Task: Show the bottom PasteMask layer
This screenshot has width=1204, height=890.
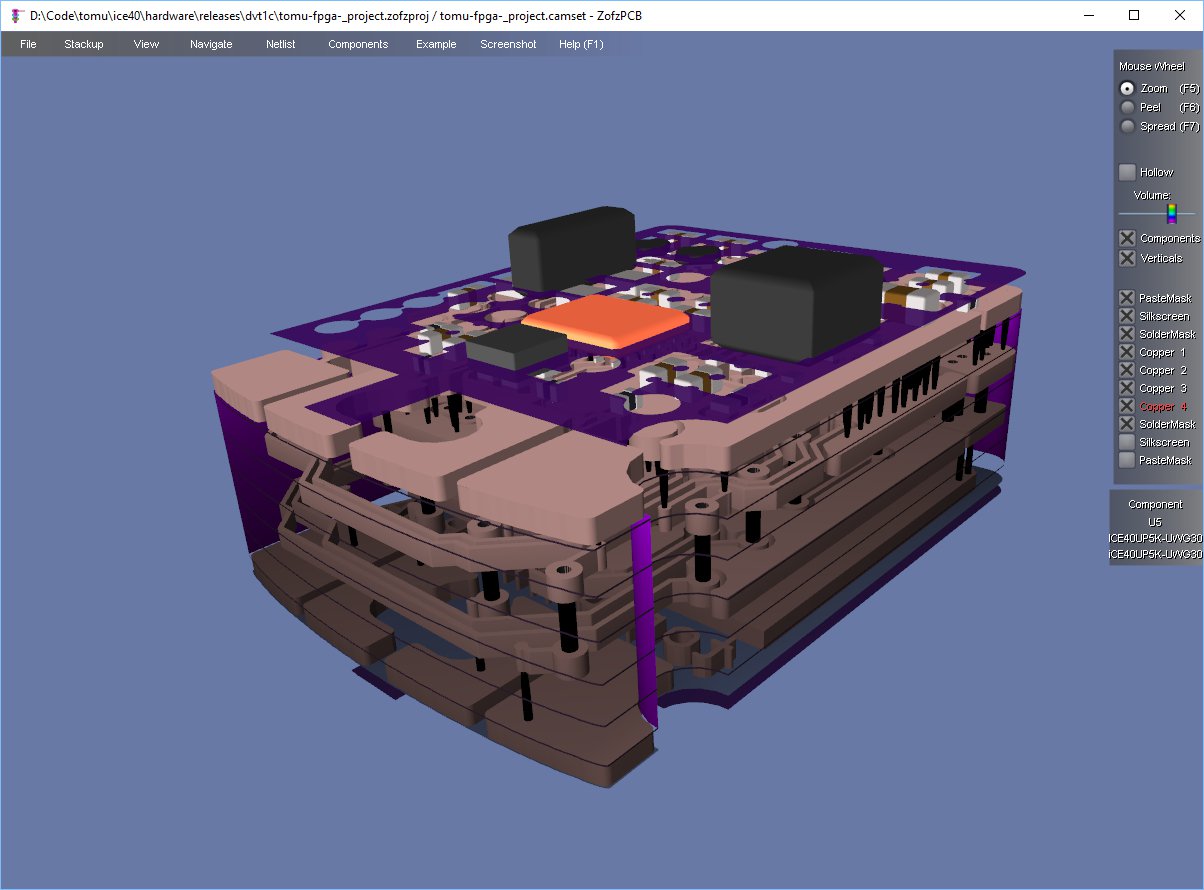Action: pyautogui.click(x=1127, y=460)
